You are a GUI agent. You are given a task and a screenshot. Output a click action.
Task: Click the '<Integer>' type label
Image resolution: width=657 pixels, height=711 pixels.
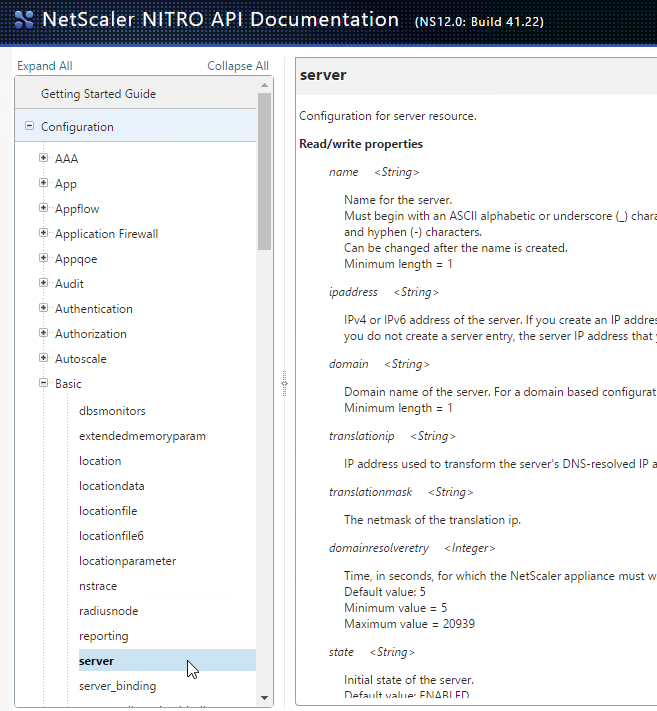click(470, 548)
